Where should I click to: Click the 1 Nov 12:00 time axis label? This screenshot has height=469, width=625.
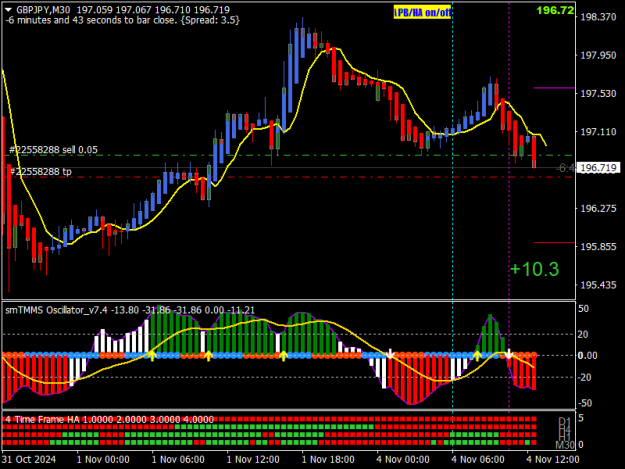(x=253, y=459)
